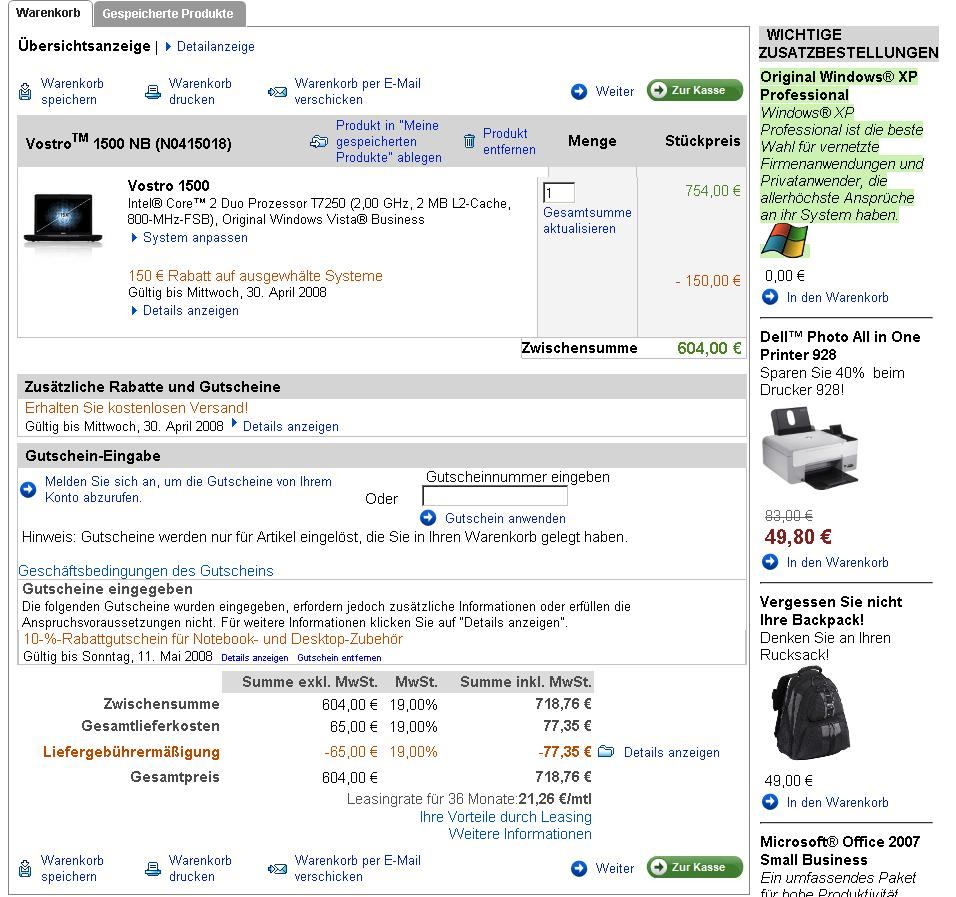
Task: Click 10-%-Rabattgutschein für Notebook-Zubehör text
Action: (213, 639)
